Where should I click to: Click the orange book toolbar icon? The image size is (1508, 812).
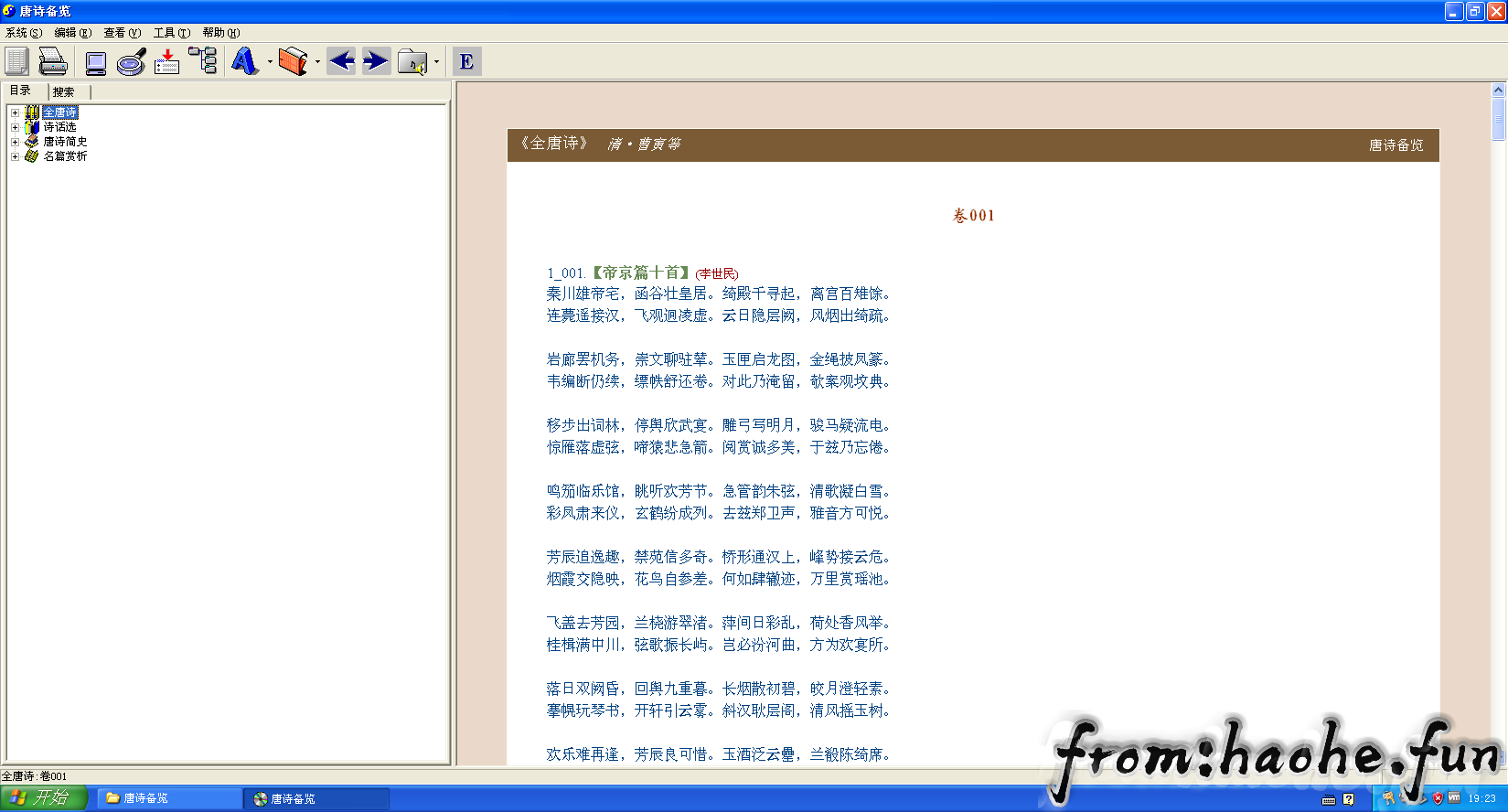pyautogui.click(x=293, y=61)
